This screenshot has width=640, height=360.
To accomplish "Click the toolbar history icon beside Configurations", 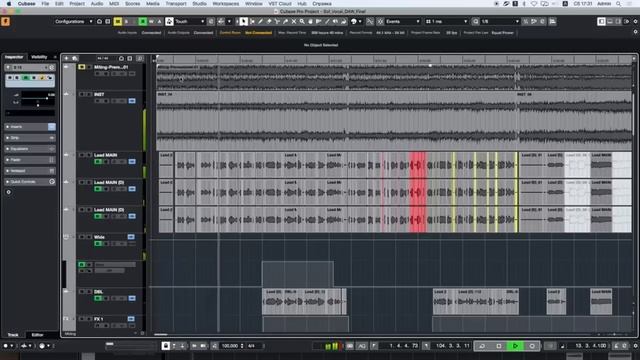I will click(99, 22).
